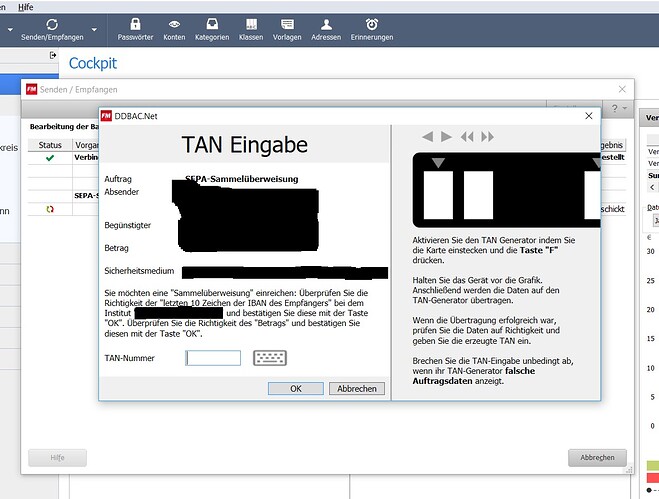This screenshot has height=499, width=659.
Task: Expand the dropdown arrow right of Senden/Empfangen
Action: tap(94, 29)
